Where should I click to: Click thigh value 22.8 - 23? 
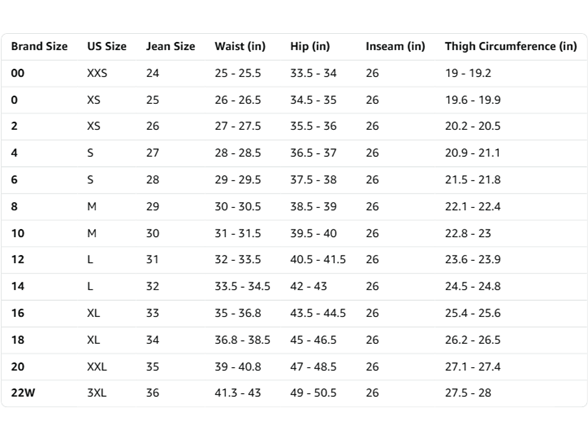pos(468,233)
